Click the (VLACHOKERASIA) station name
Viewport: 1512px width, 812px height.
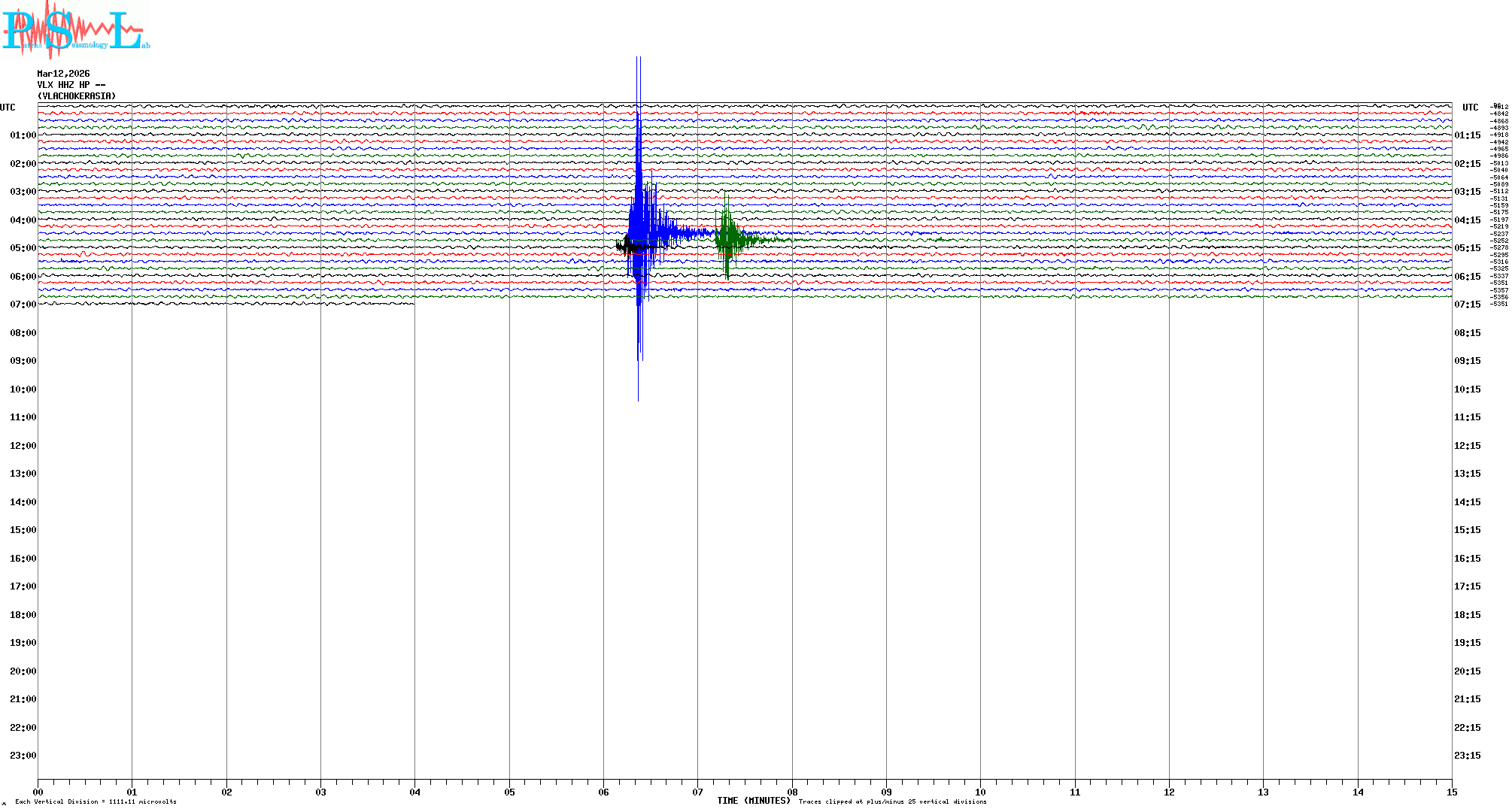(77, 96)
